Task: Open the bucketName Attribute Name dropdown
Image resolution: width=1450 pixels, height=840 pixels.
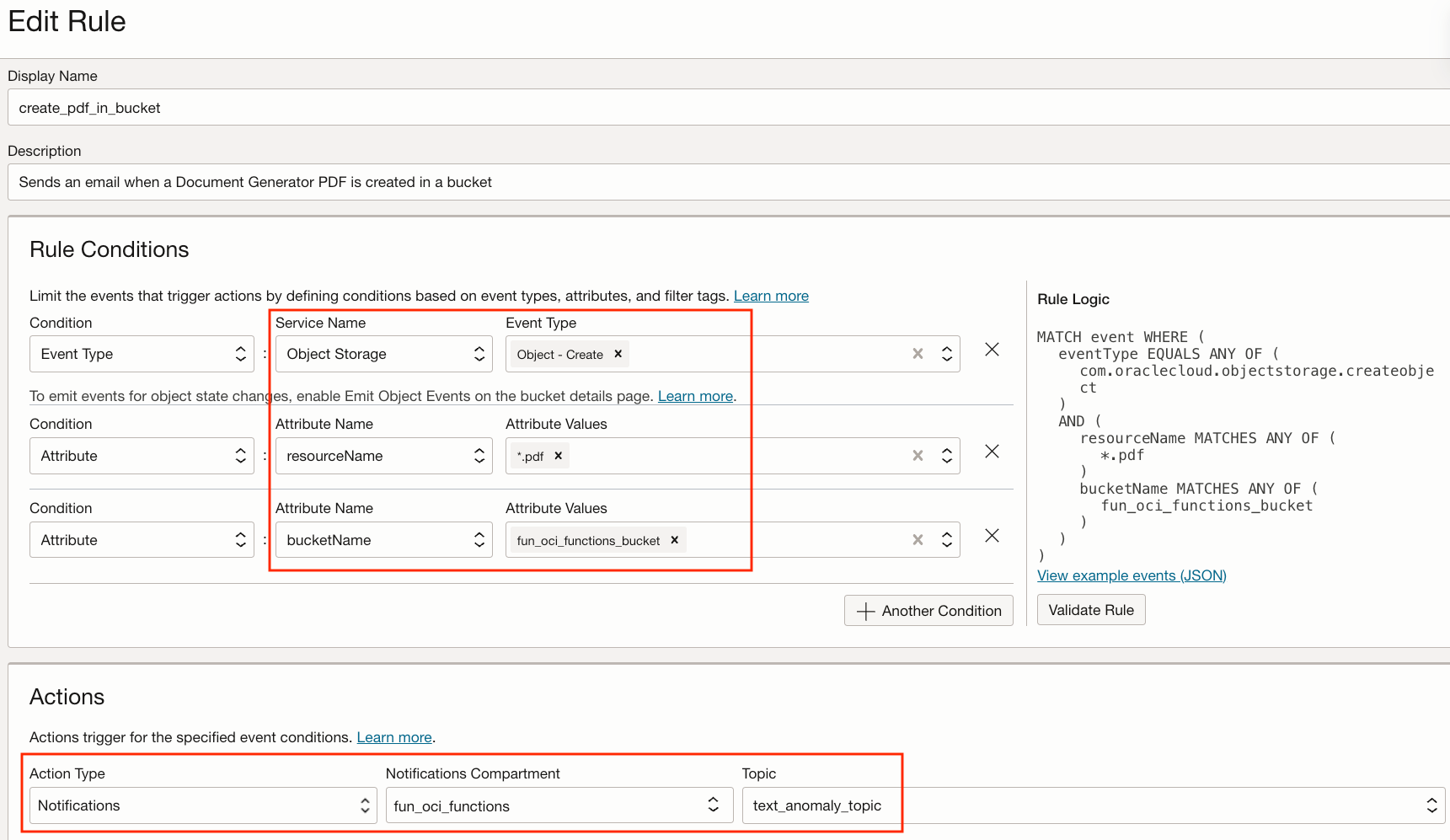Action: pos(383,540)
